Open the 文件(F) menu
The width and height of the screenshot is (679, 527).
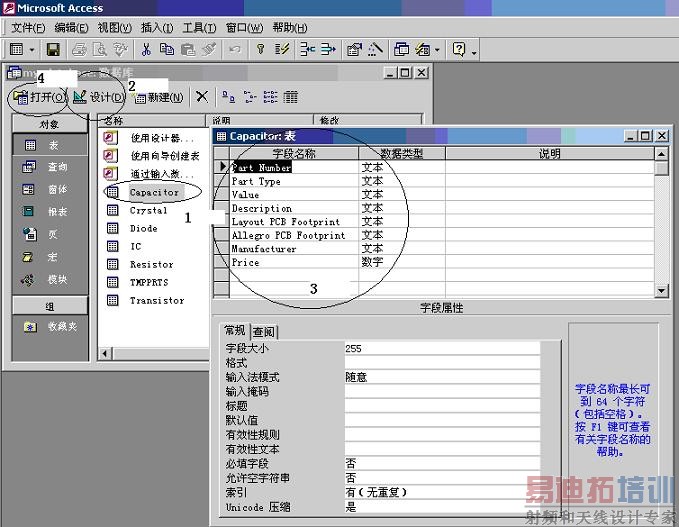tap(28, 28)
